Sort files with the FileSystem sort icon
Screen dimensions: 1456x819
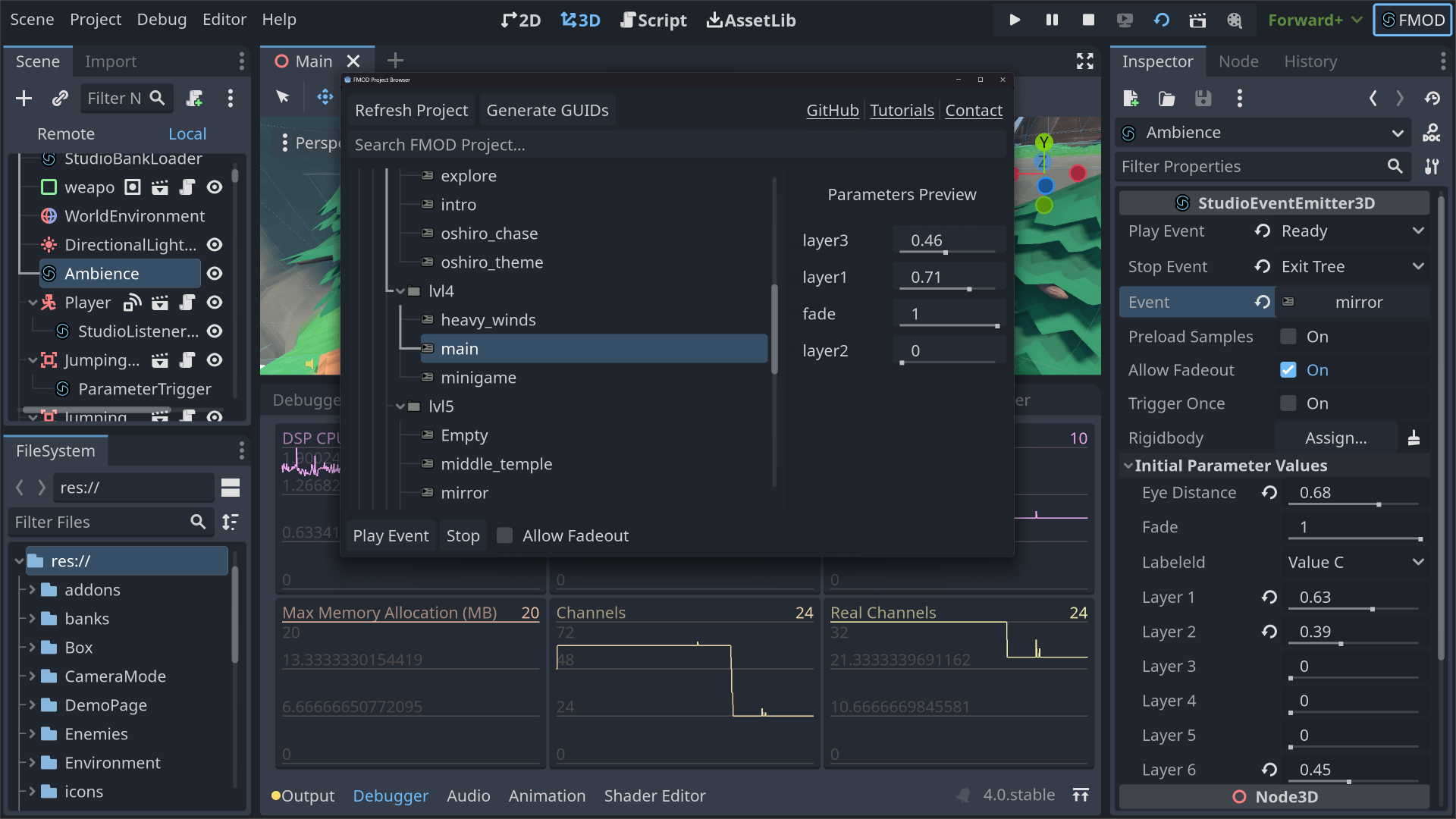point(230,522)
